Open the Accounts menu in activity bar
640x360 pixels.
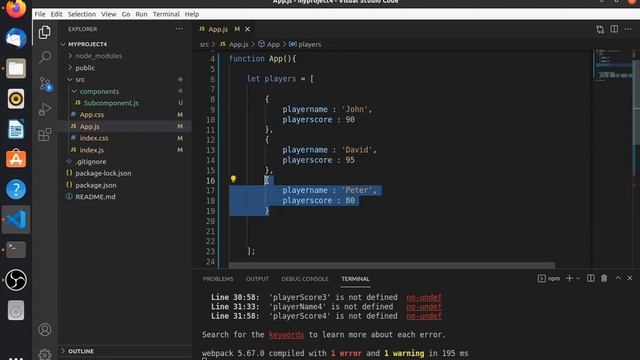tap(45, 329)
